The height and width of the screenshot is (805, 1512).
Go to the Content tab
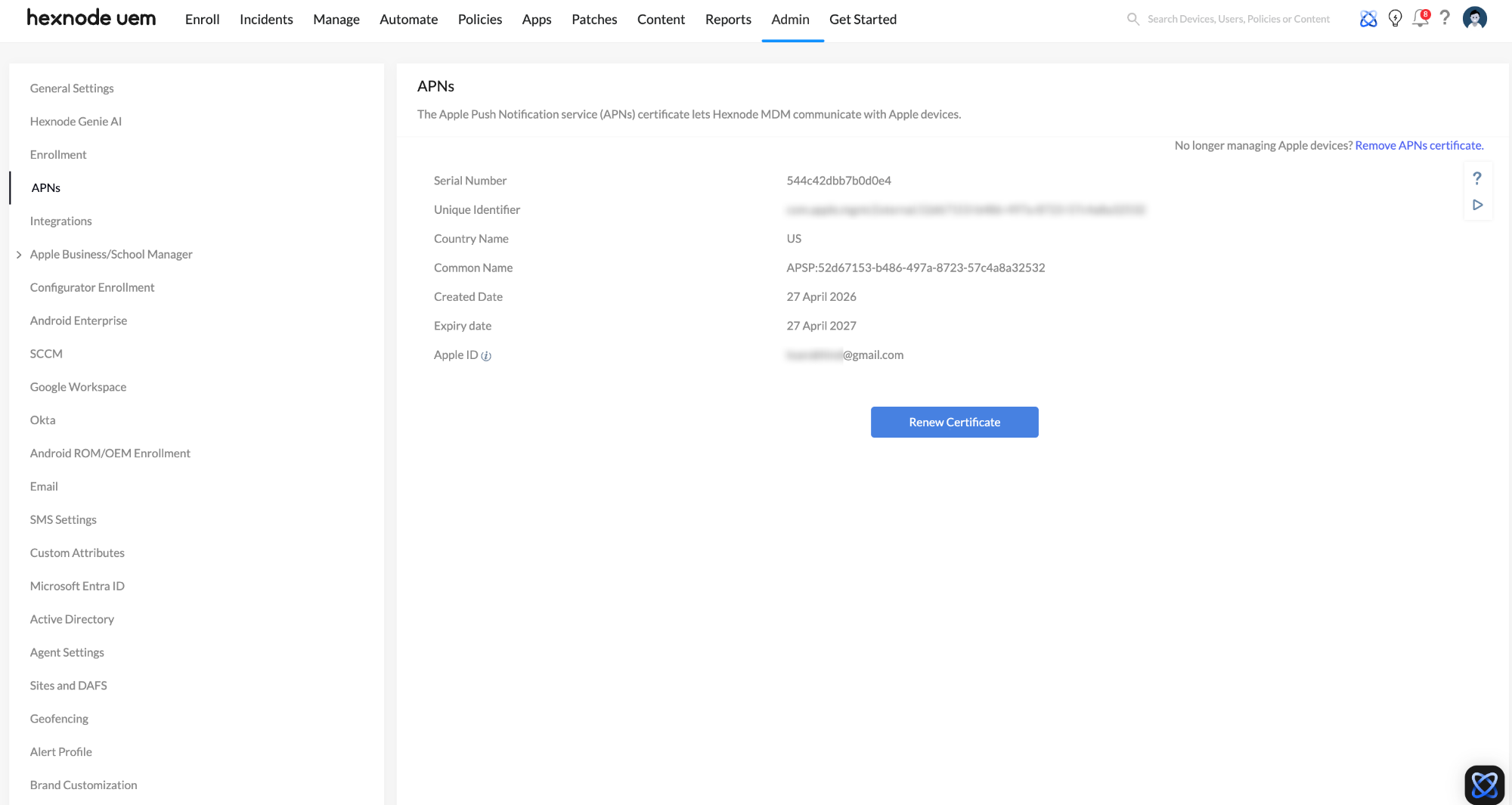661,20
